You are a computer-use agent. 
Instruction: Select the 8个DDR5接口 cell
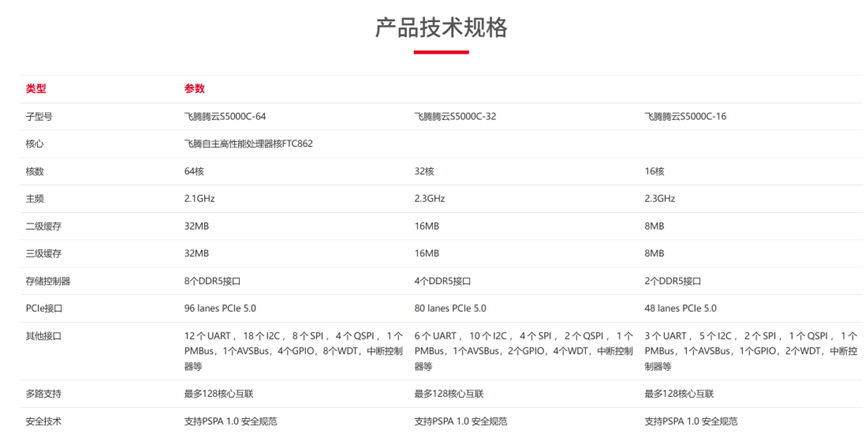212,281
